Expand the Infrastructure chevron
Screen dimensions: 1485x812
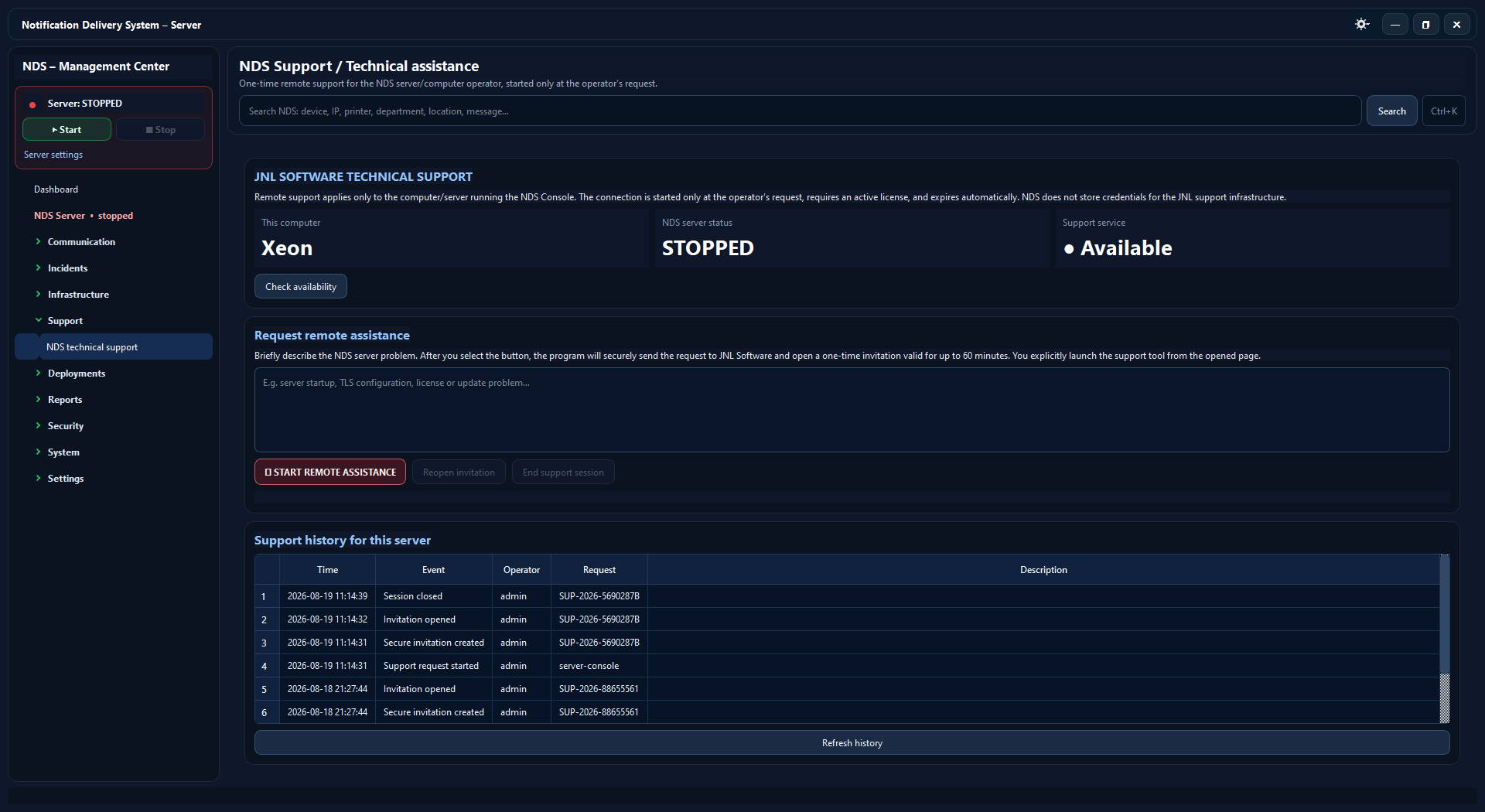[x=38, y=295]
